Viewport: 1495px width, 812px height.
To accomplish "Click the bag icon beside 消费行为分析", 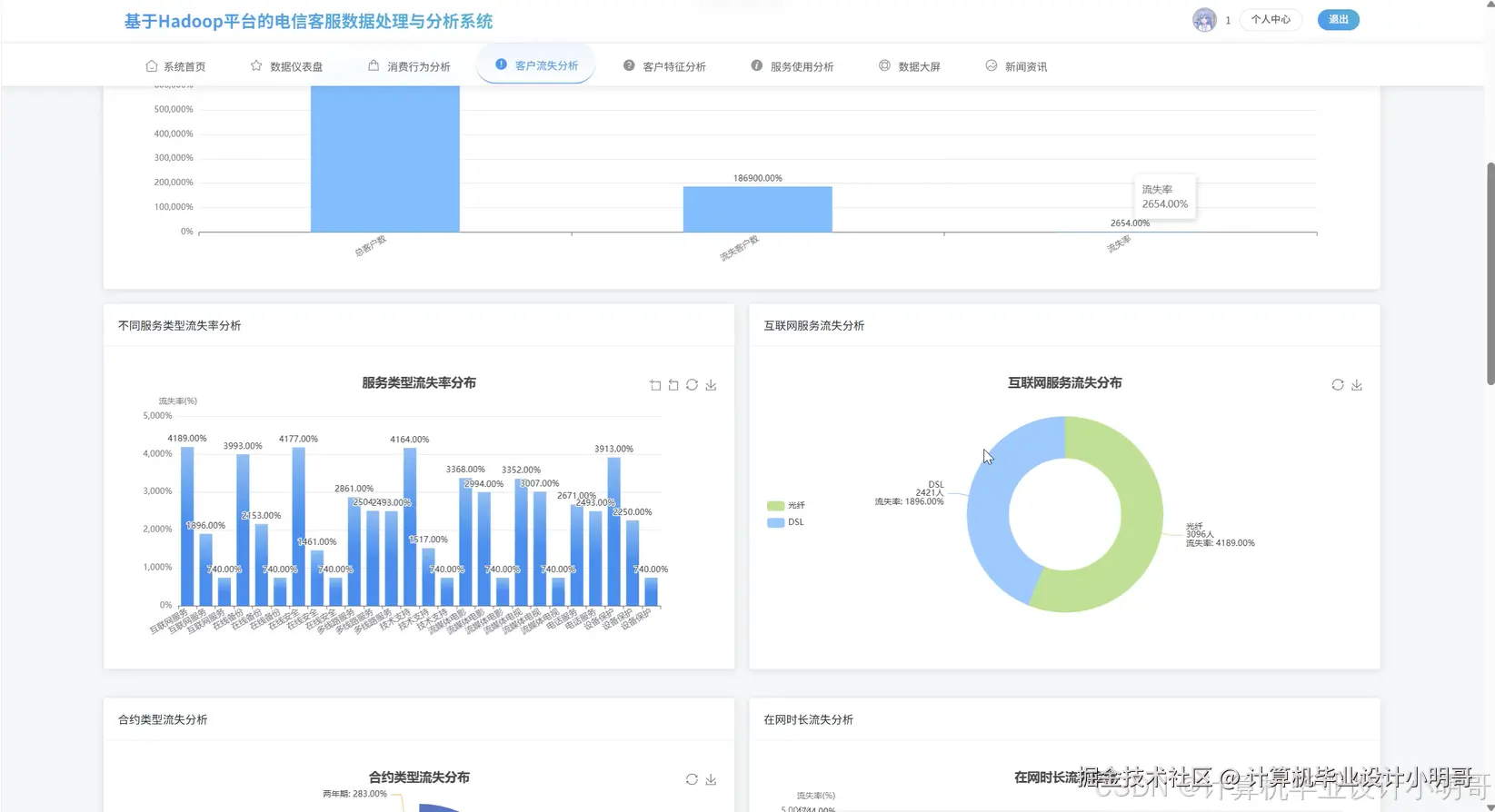I will tap(374, 65).
